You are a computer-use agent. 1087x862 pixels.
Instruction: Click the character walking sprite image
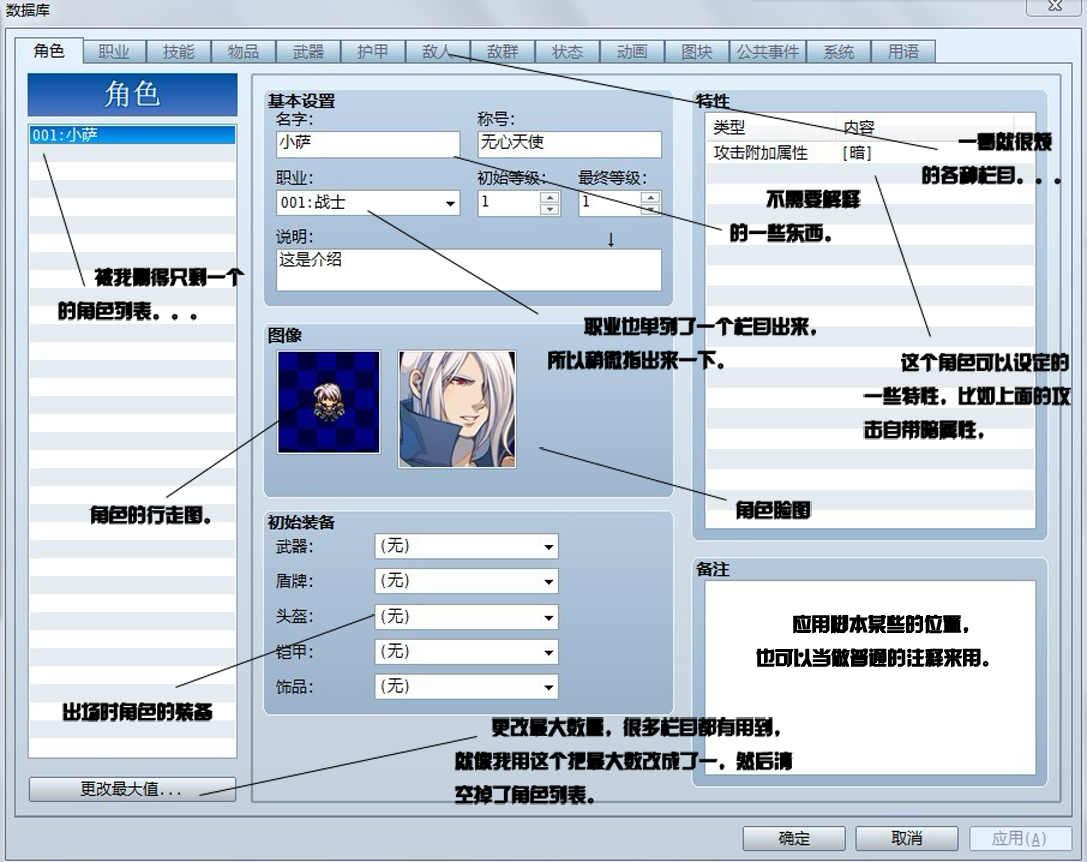(329, 402)
